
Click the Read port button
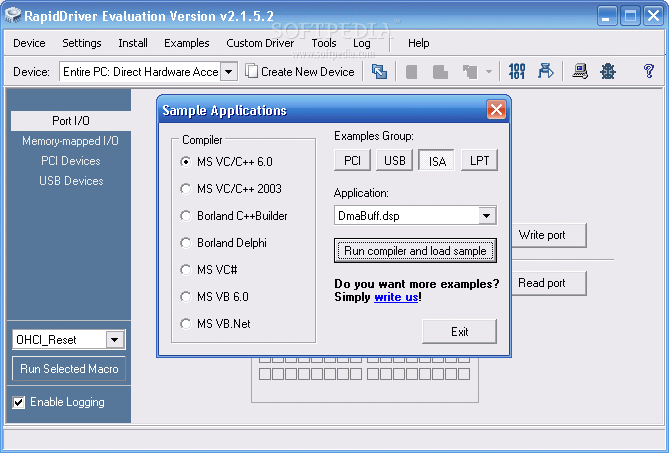(549, 283)
